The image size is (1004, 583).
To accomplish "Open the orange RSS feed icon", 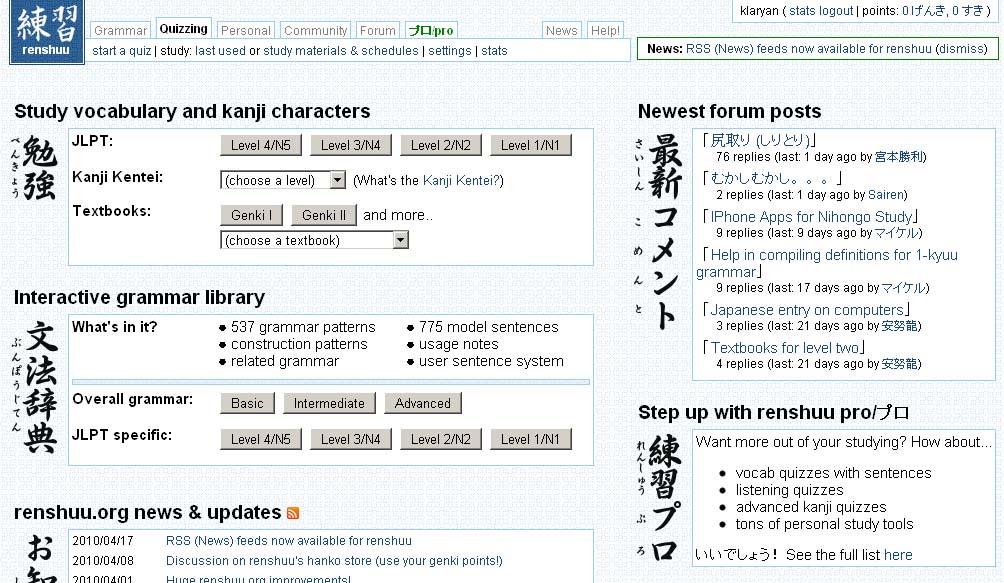I will [x=293, y=513].
